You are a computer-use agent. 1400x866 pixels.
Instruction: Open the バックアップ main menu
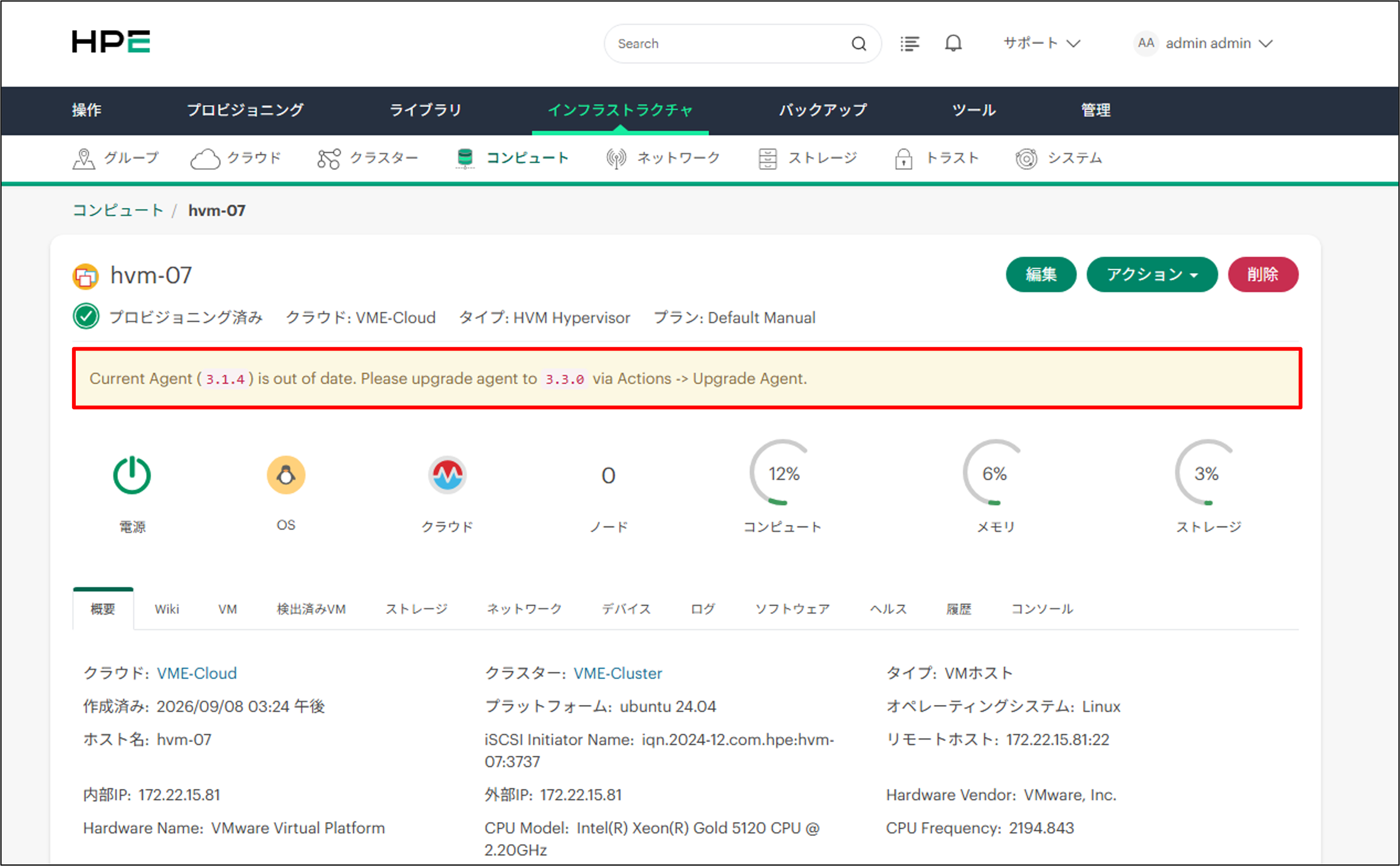coord(823,110)
